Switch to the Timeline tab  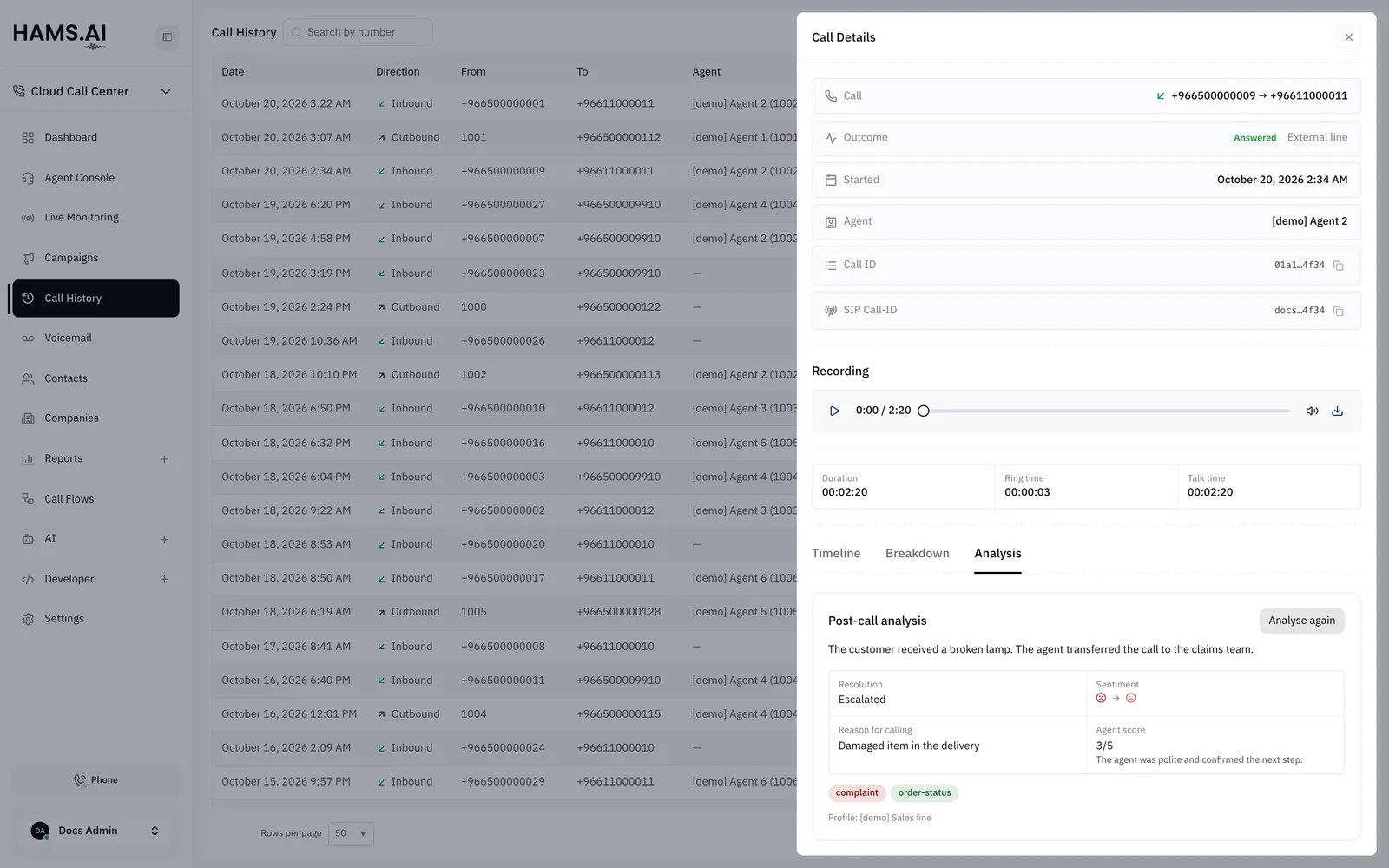836,554
